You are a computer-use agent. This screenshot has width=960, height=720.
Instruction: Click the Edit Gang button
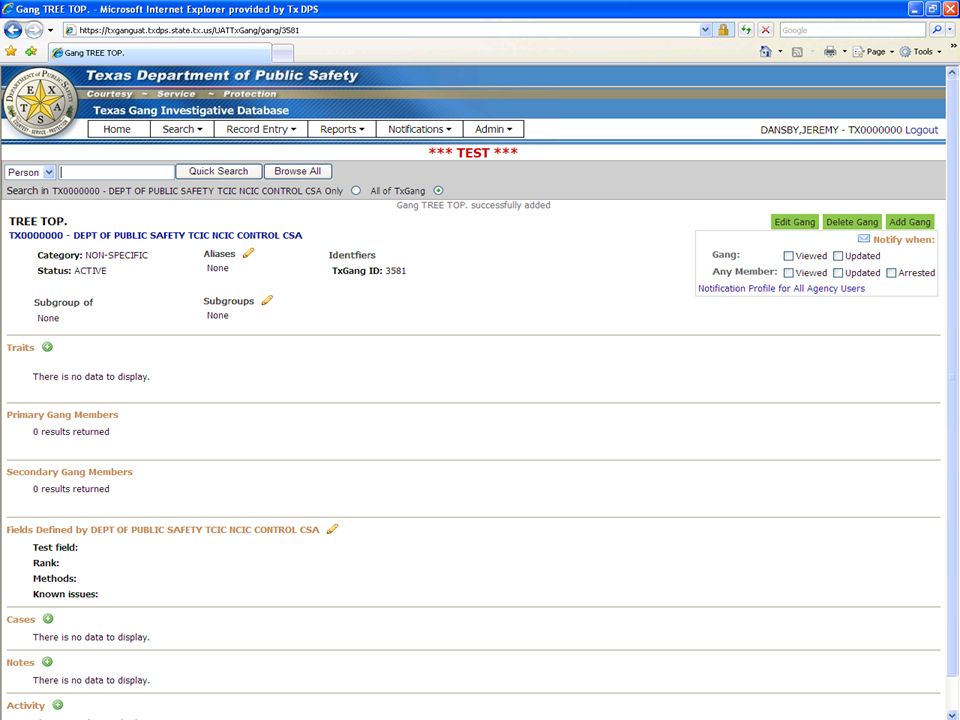[795, 222]
